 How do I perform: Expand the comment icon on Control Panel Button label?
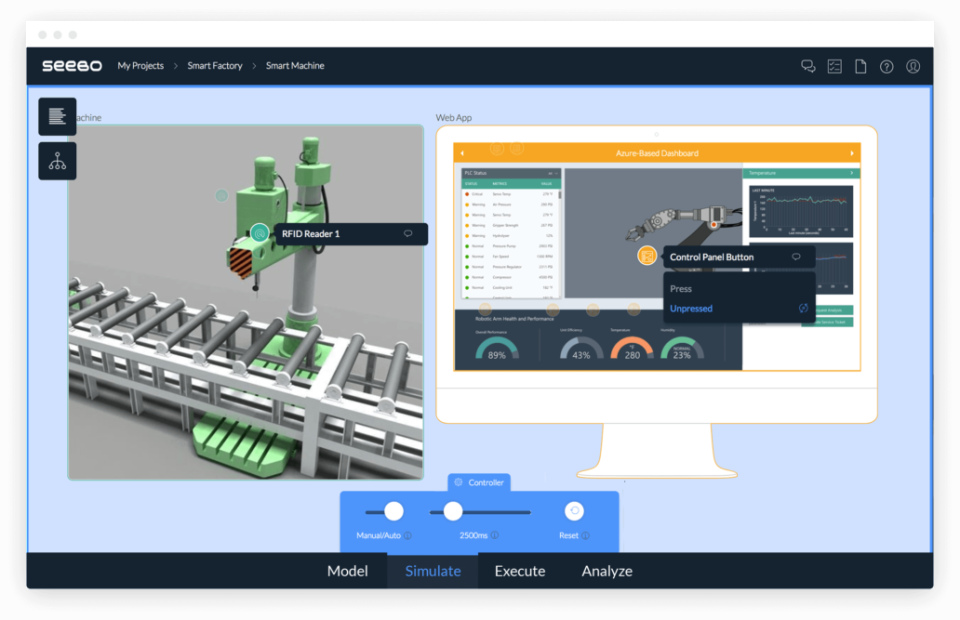click(795, 257)
